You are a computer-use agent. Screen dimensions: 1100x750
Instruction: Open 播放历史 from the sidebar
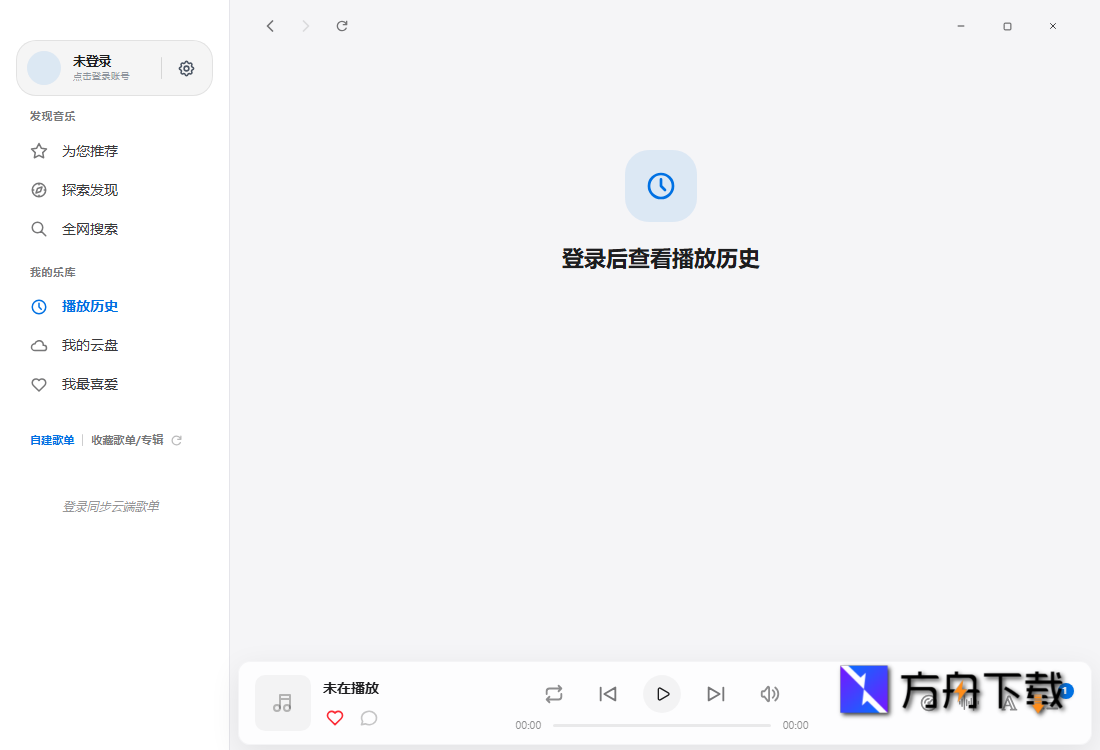click(90, 306)
